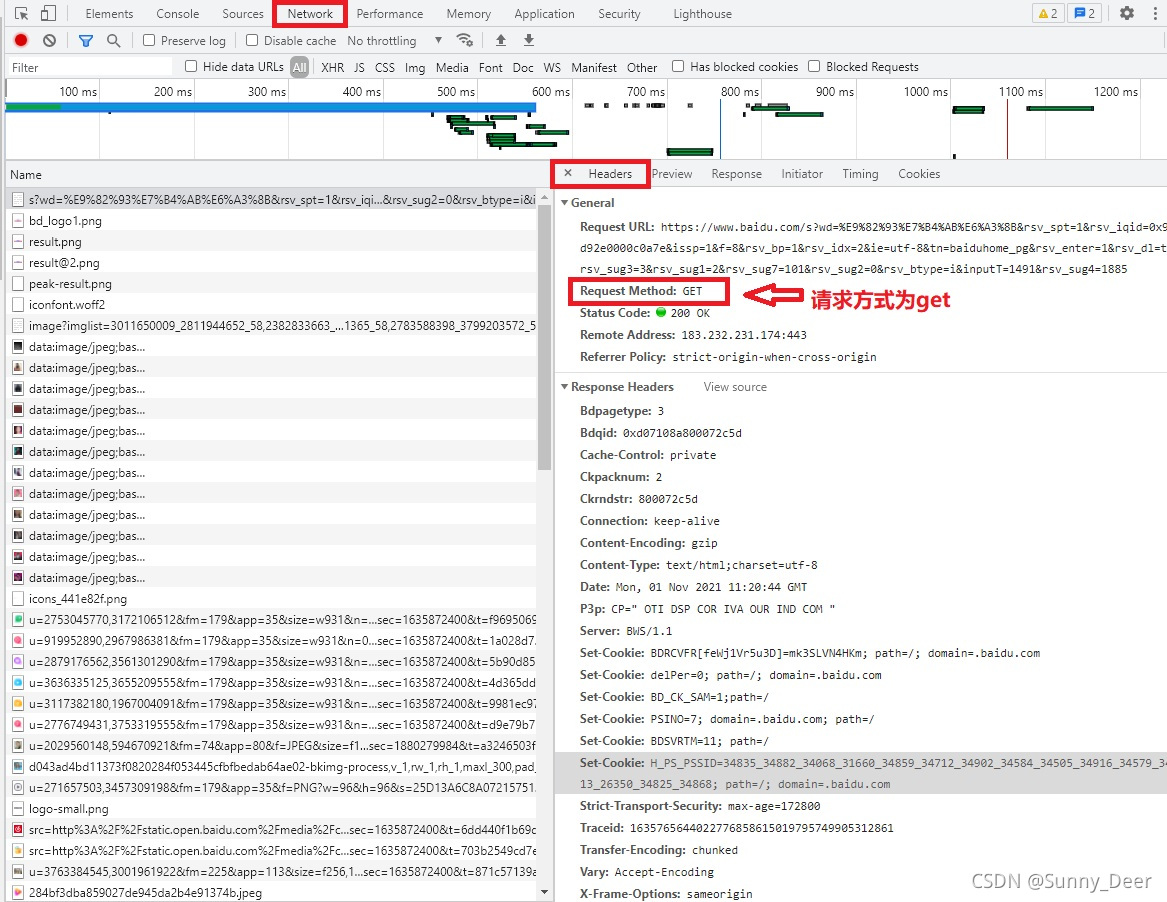
Task: Switch to the Preview tab
Action: [x=672, y=173]
